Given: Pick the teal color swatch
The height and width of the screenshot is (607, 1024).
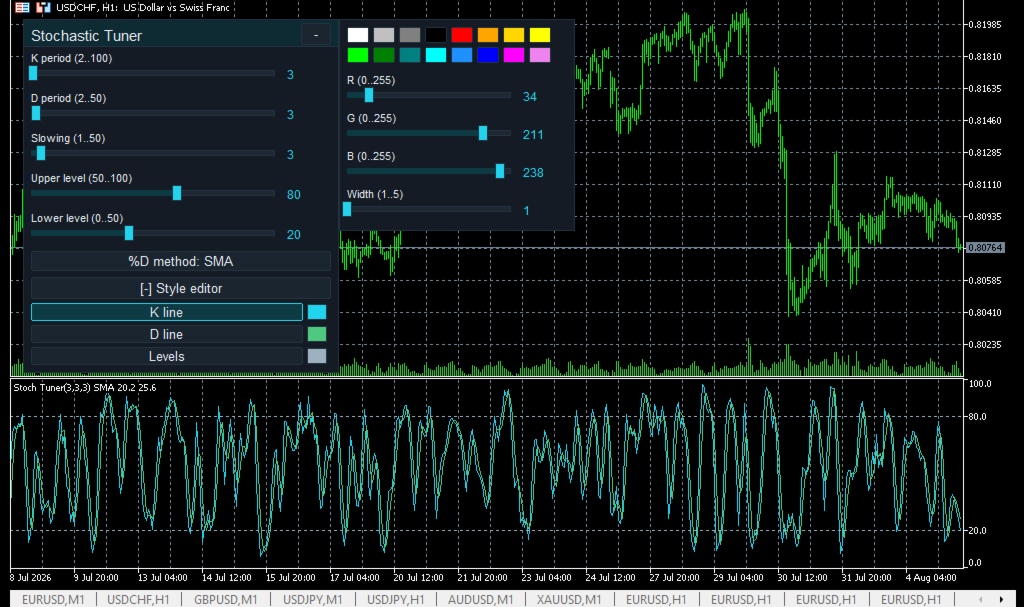Looking at the screenshot, I should point(410,56).
